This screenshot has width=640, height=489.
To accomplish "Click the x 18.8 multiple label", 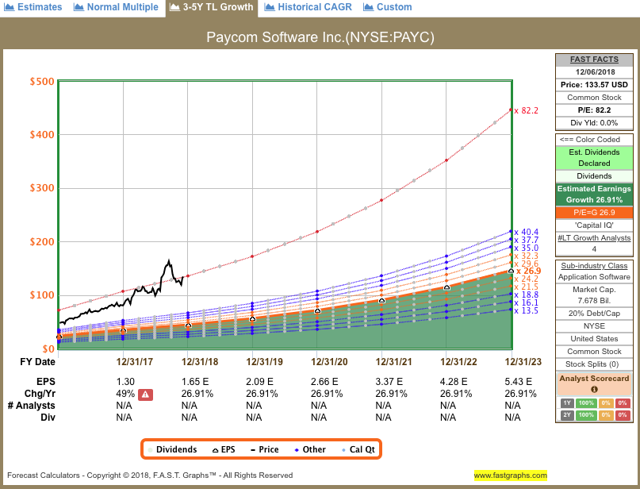I will [527, 295].
